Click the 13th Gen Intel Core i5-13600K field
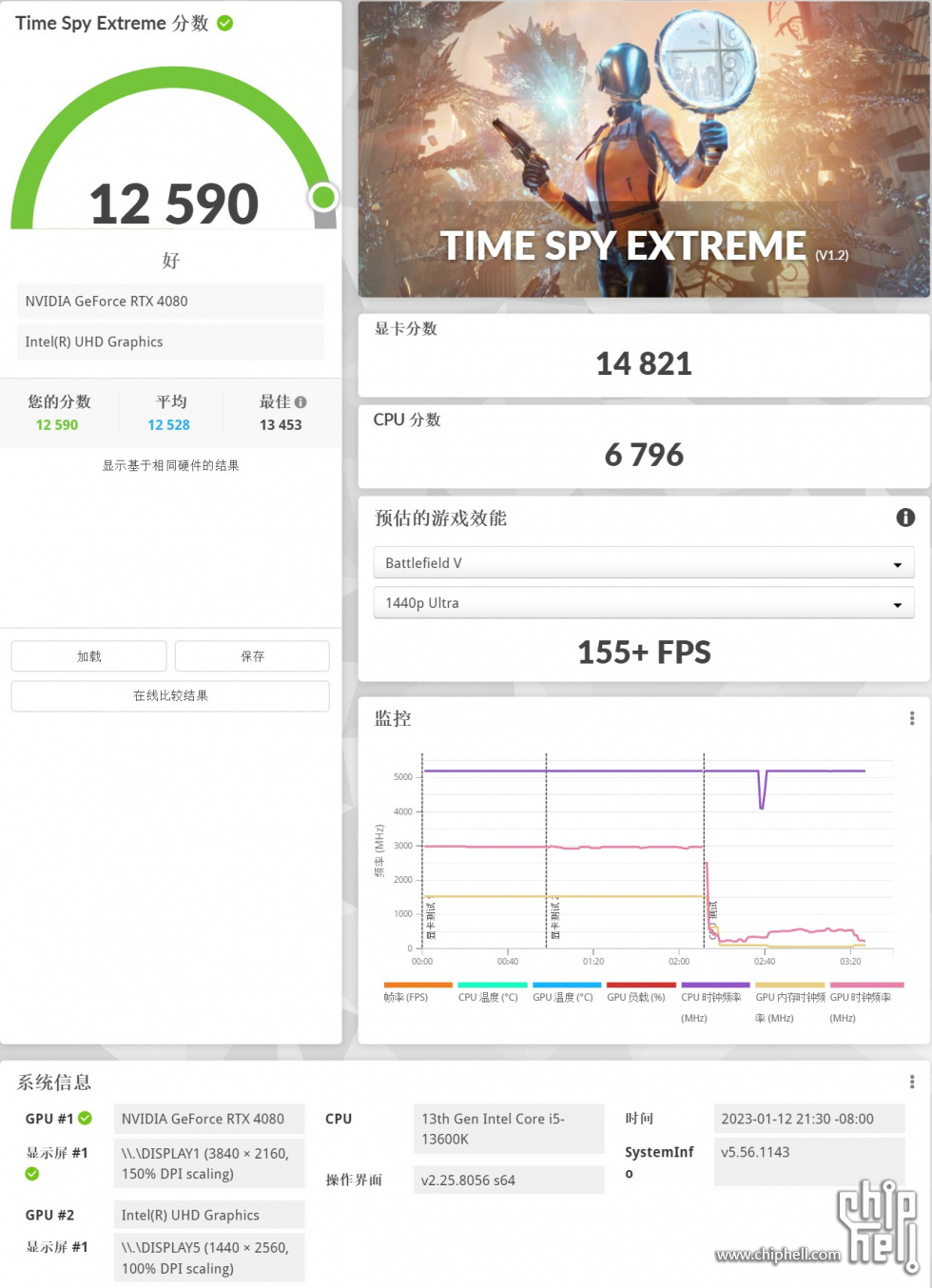Viewport: 932px width, 1288px height. click(x=509, y=1129)
